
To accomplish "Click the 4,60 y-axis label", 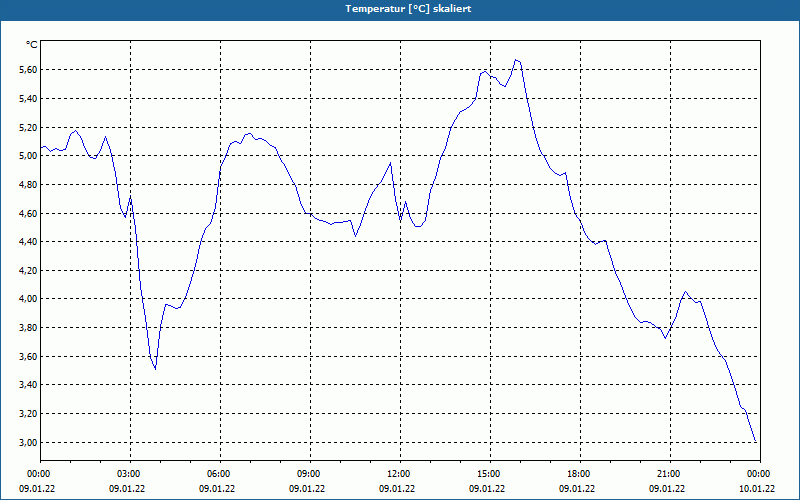I will [28, 213].
